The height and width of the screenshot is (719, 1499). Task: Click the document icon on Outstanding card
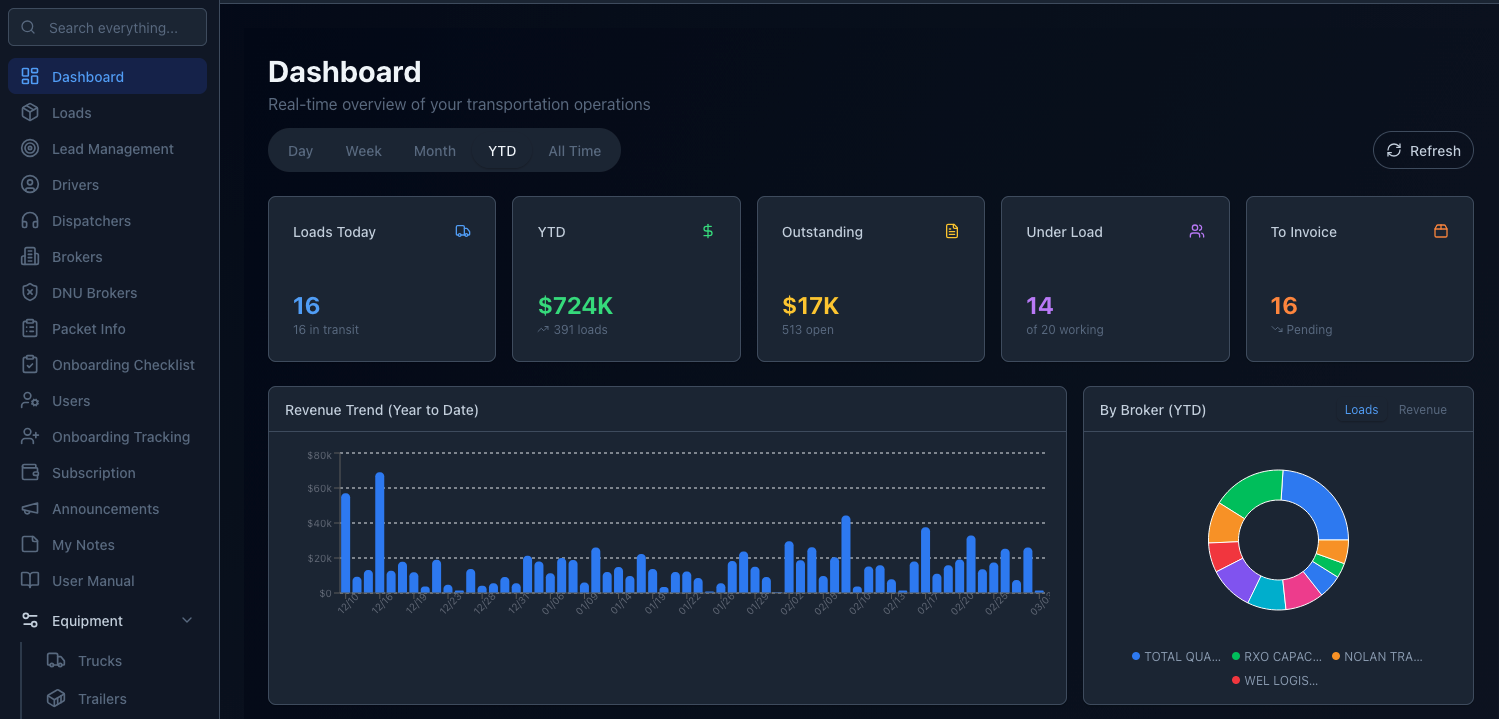coord(951,231)
